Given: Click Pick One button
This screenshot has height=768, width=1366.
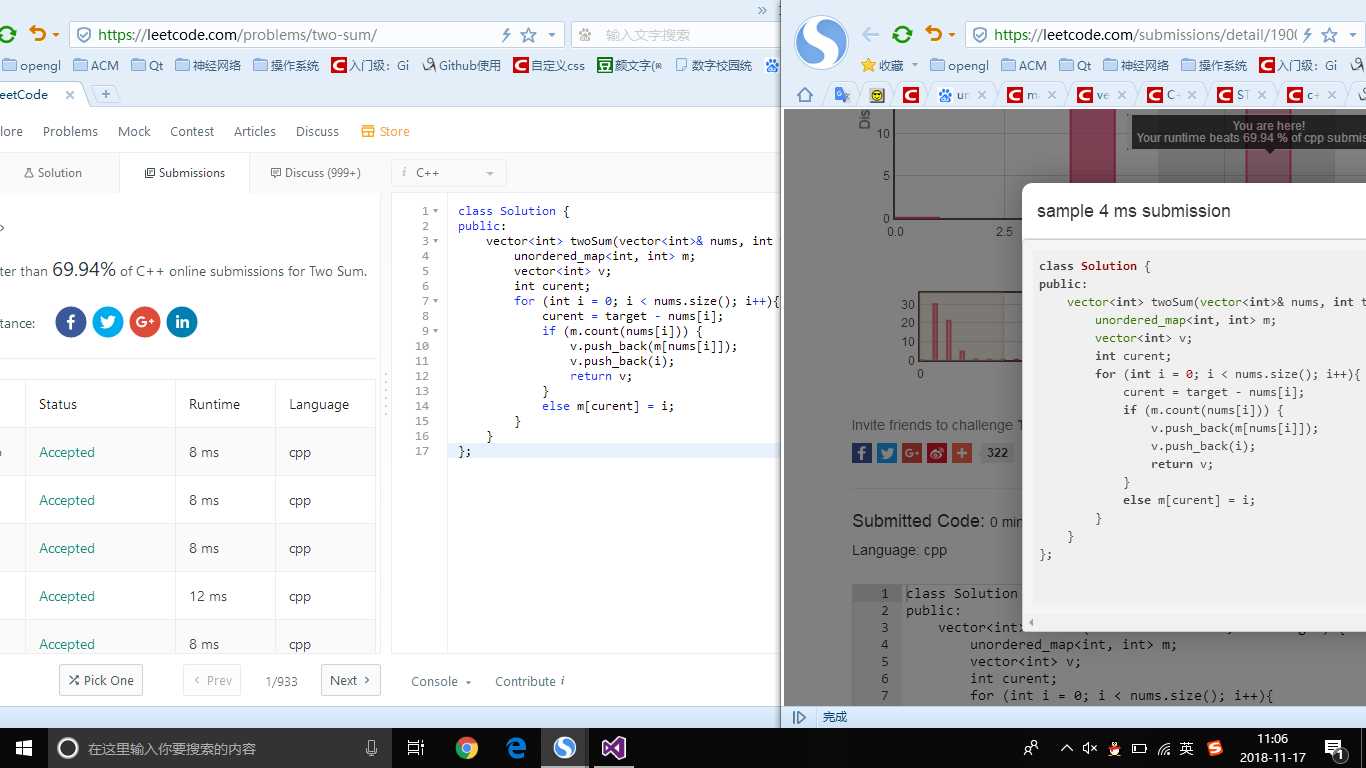Looking at the screenshot, I should [101, 680].
